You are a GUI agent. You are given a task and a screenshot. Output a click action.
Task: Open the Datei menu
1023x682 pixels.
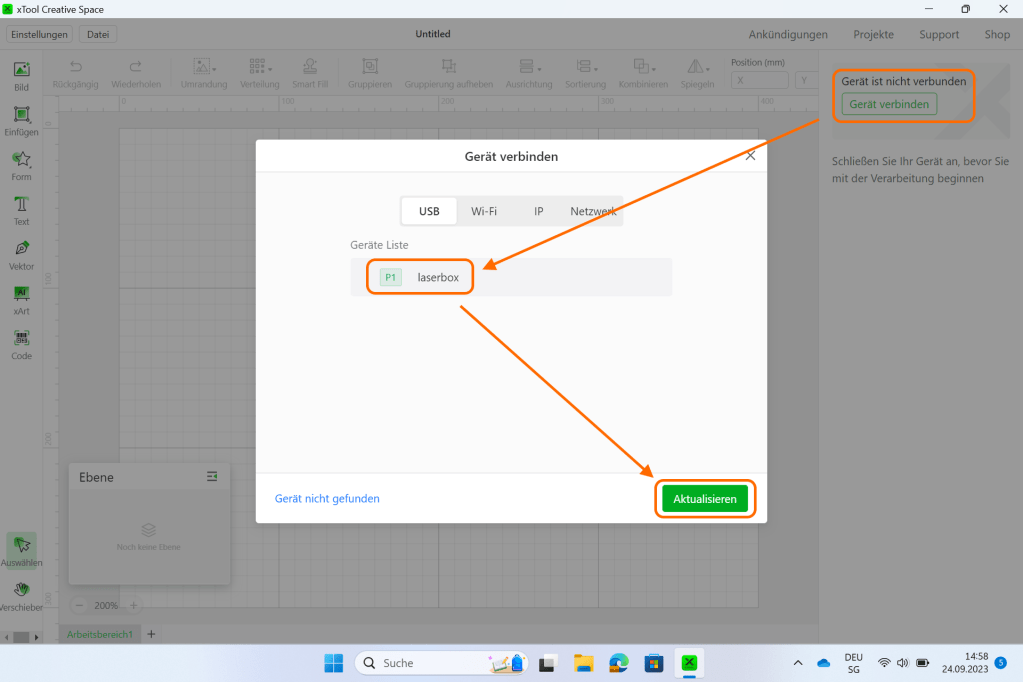98,34
